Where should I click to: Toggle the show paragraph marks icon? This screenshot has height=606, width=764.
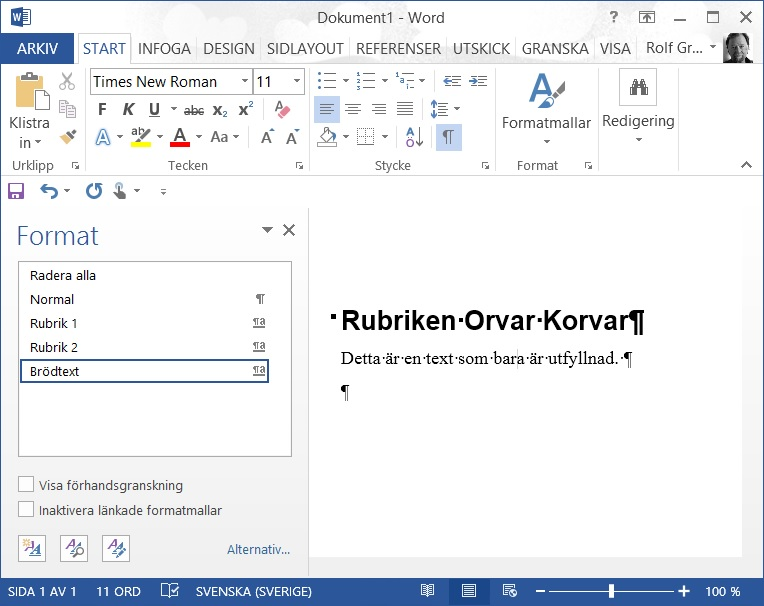448,137
